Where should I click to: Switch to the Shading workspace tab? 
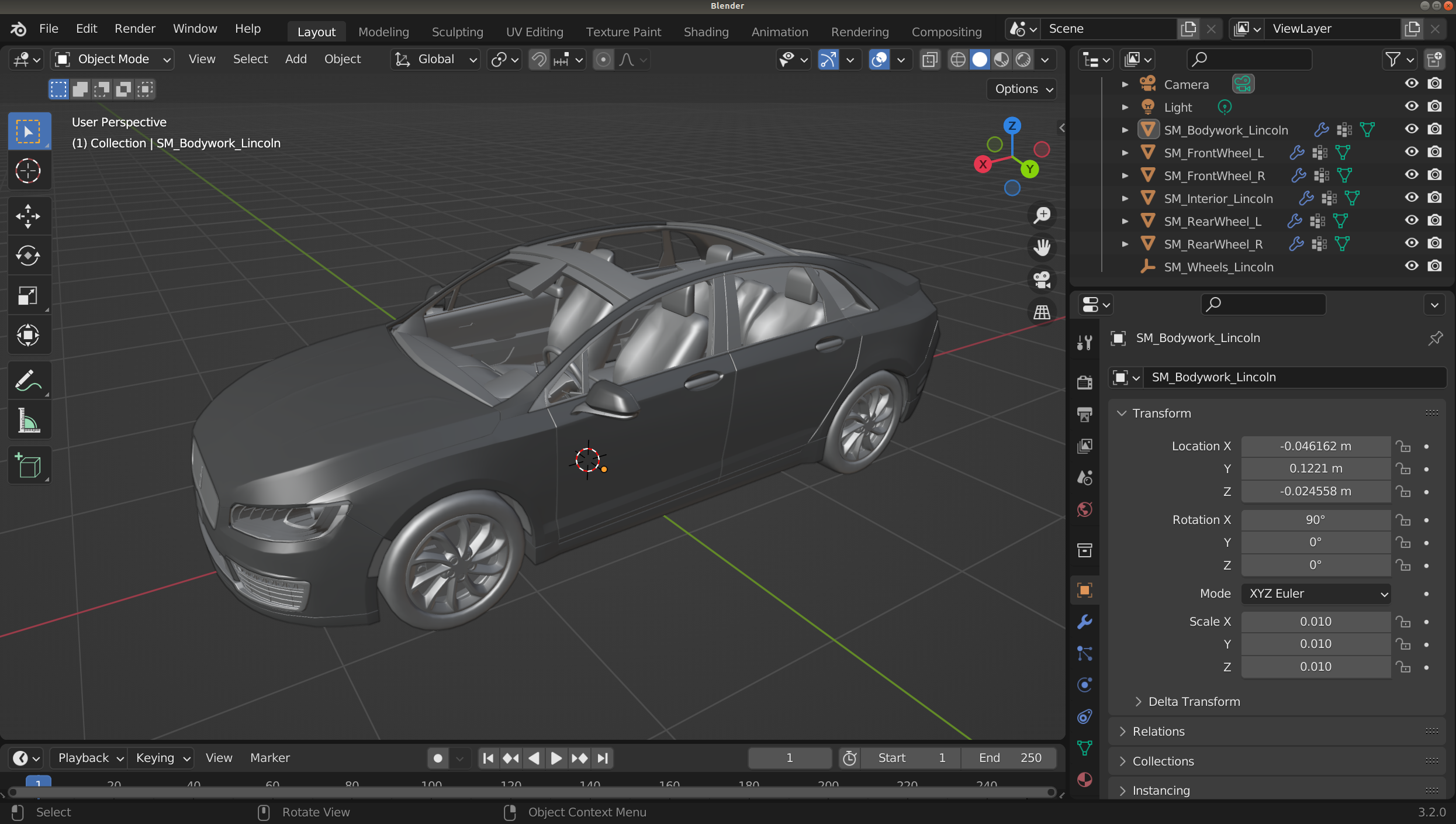pyautogui.click(x=705, y=32)
